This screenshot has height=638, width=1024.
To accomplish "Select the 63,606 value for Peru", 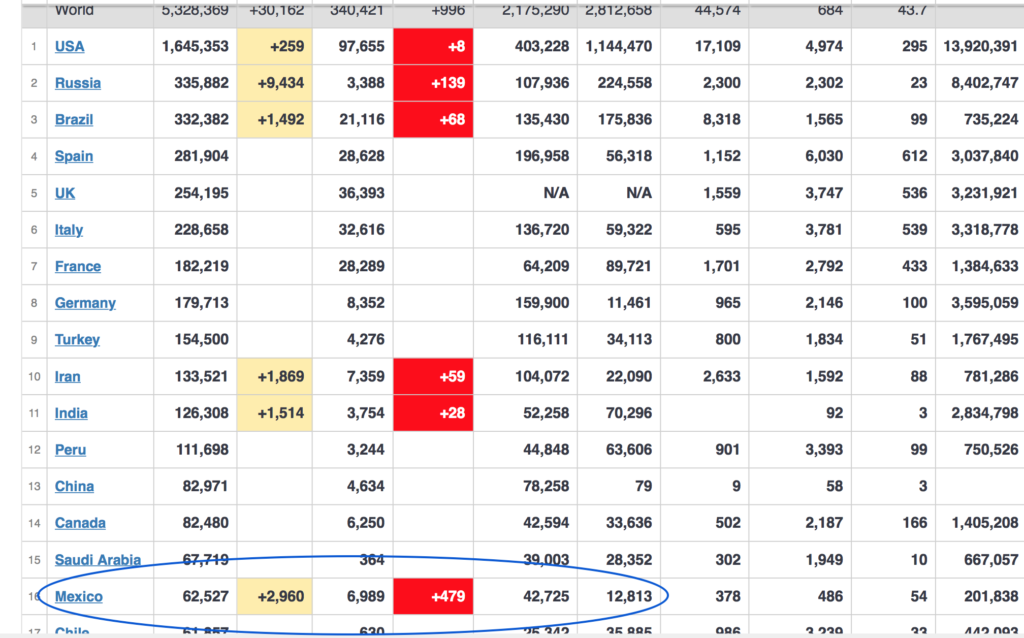I will [629, 450].
